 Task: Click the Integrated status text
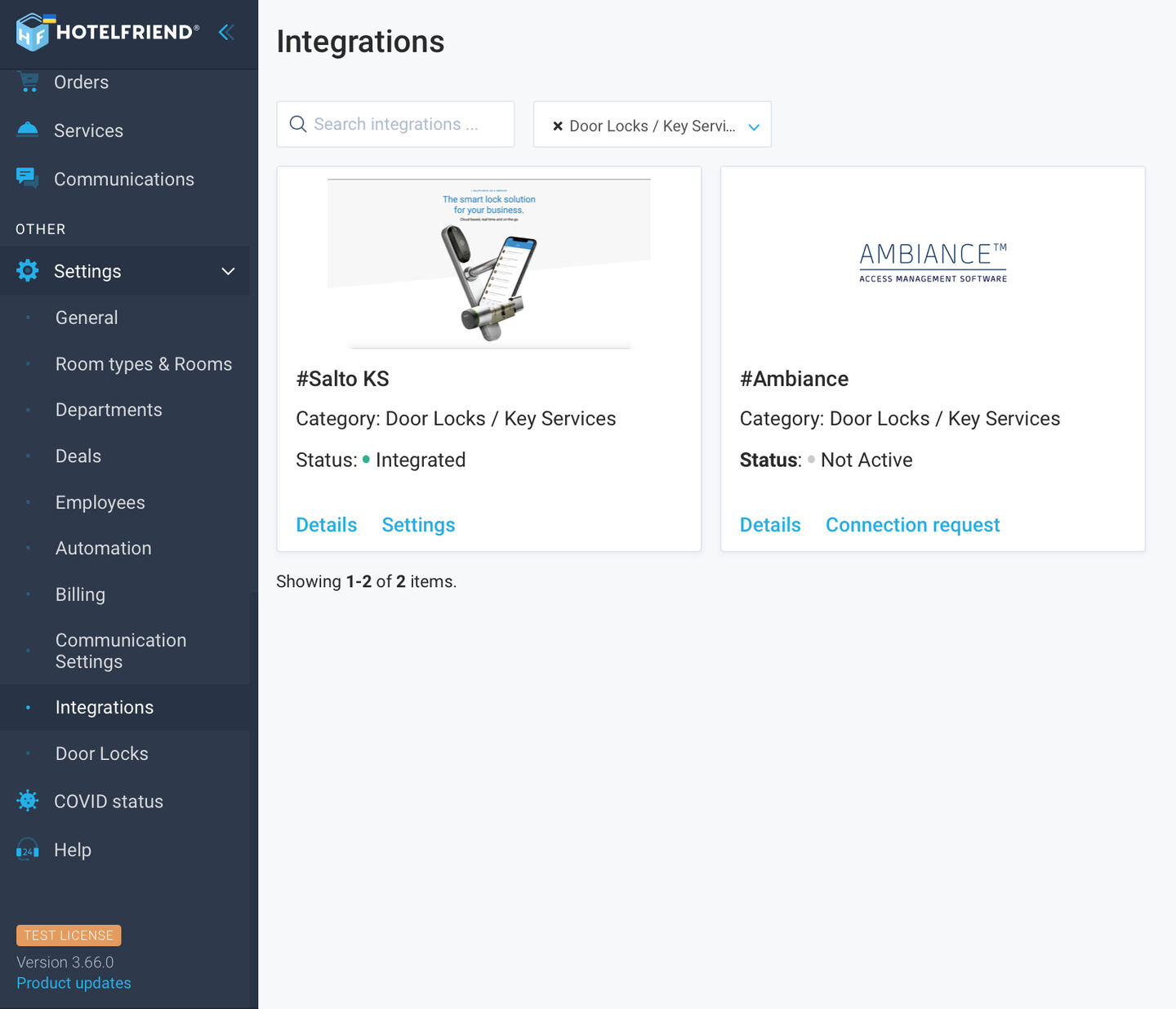click(x=421, y=460)
